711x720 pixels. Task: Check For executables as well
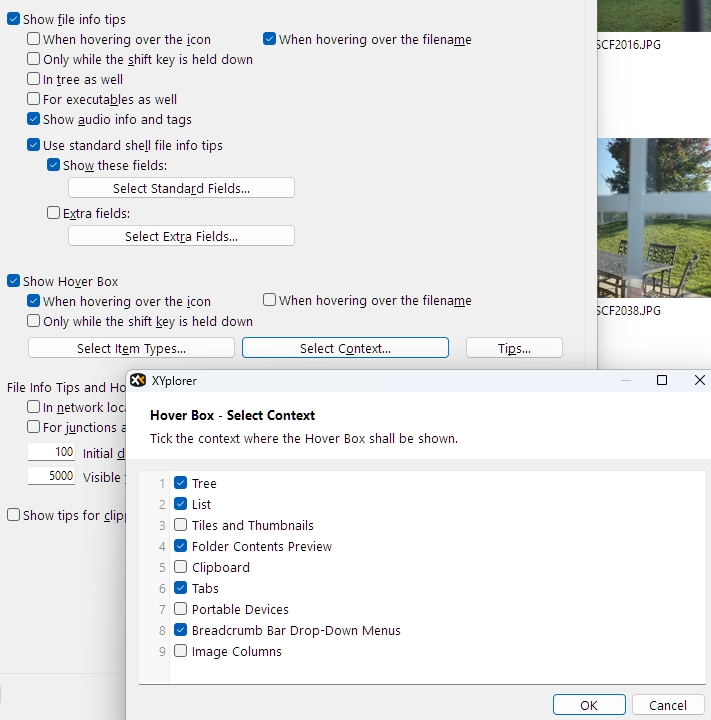tap(34, 99)
